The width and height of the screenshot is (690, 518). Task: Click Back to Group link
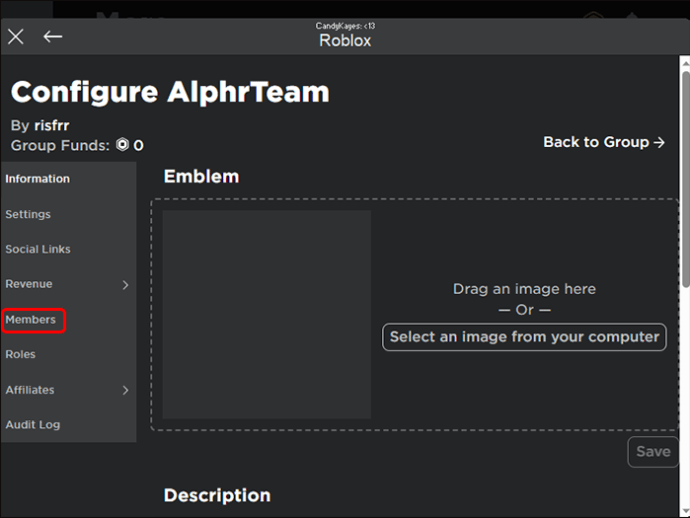[604, 142]
